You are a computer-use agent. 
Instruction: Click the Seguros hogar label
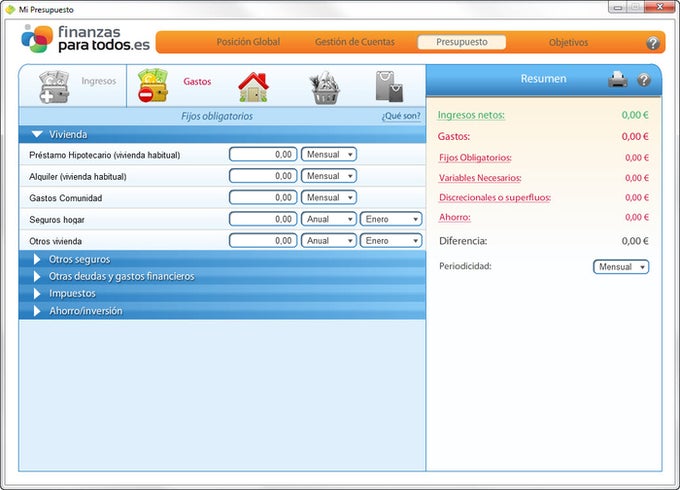57,220
